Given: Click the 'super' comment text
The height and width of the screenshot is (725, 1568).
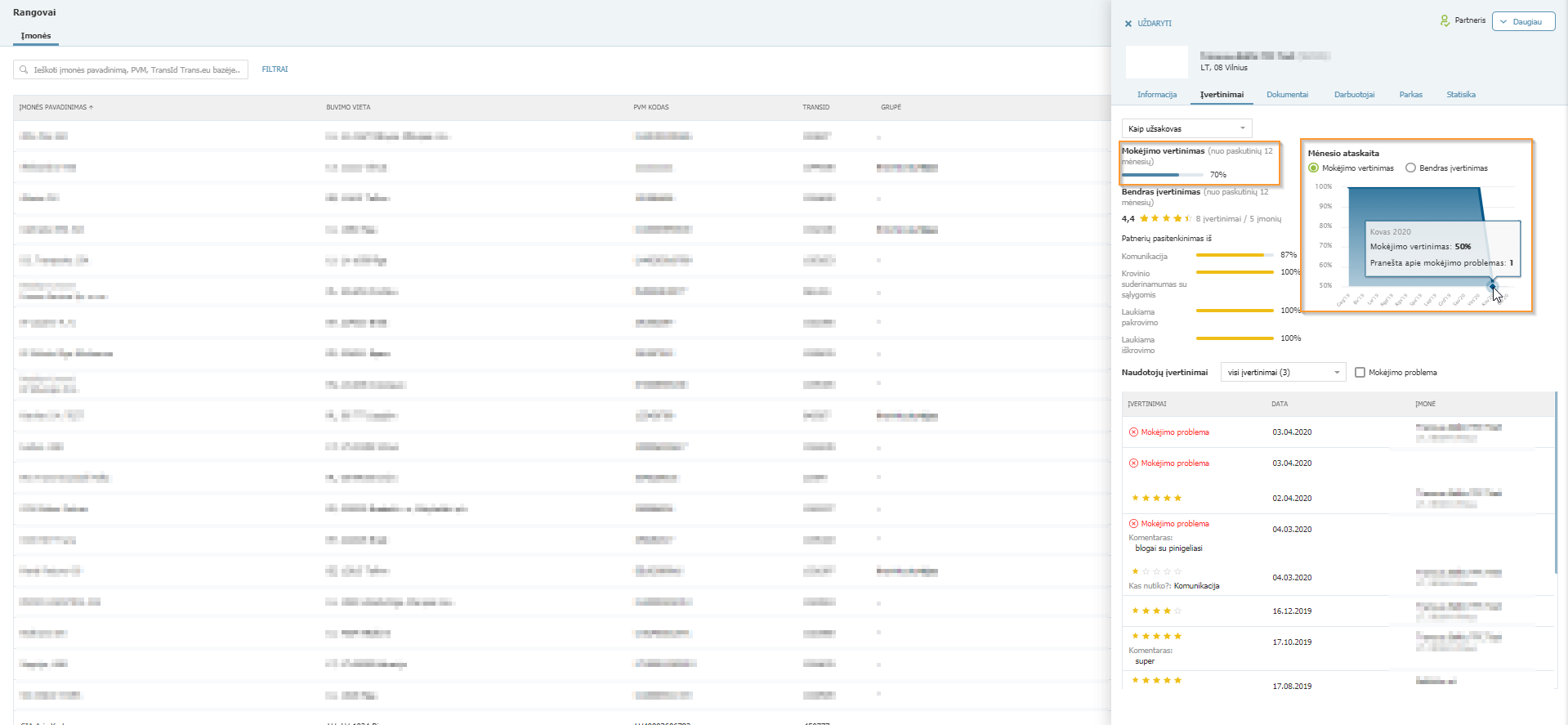Looking at the screenshot, I should pos(1145,661).
